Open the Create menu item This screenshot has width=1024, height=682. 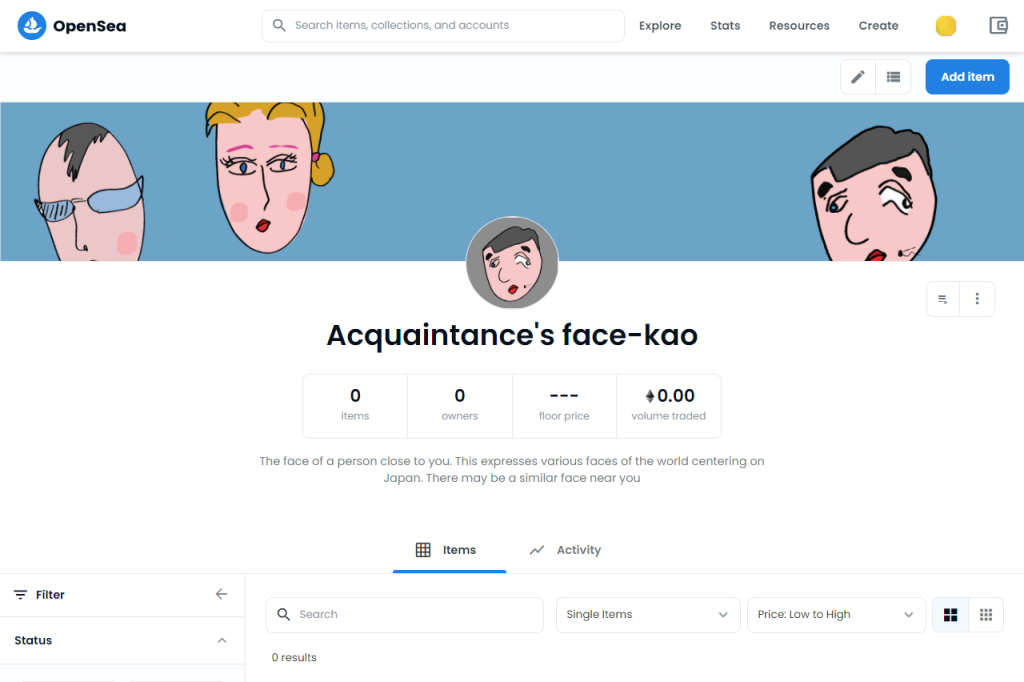(878, 25)
